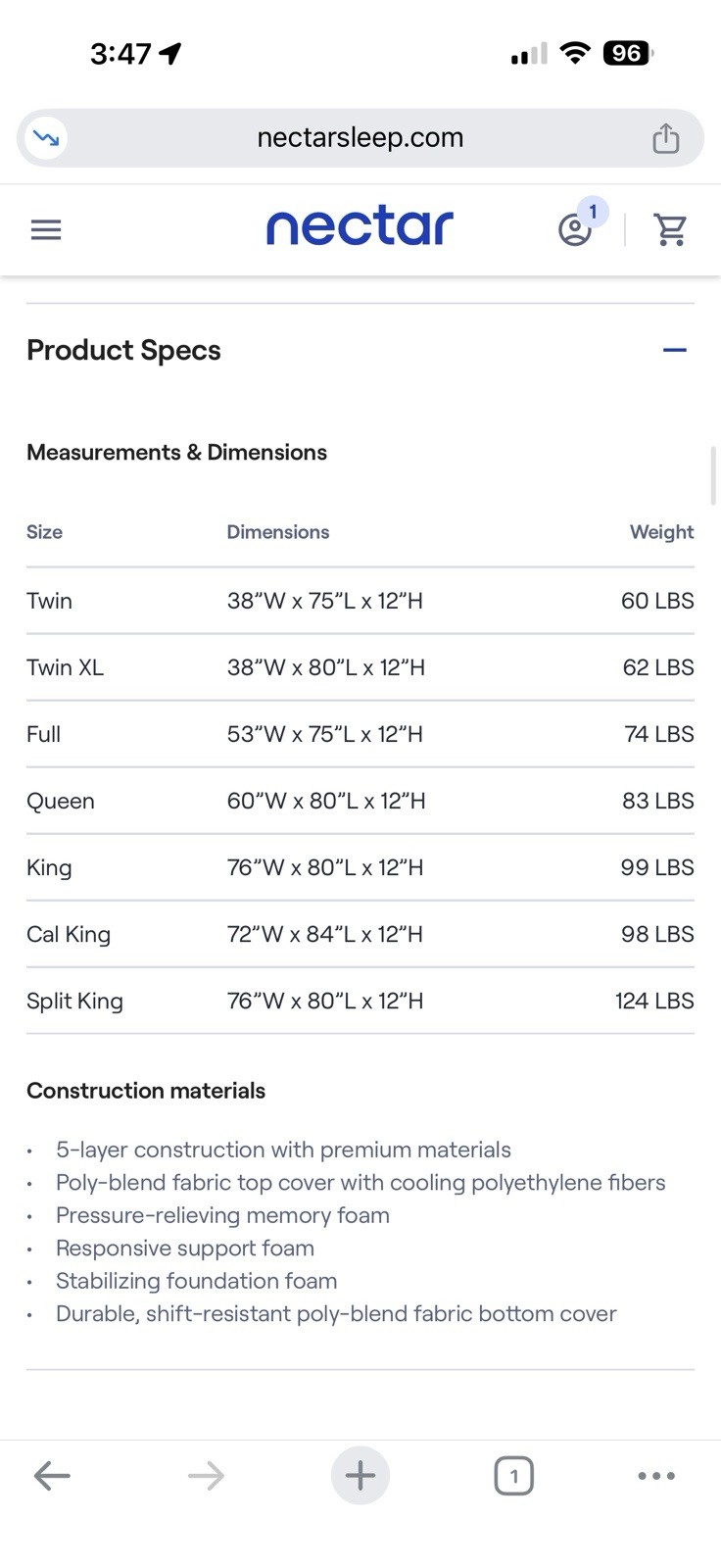
Task: Collapse the Product Specs section
Action: (675, 350)
